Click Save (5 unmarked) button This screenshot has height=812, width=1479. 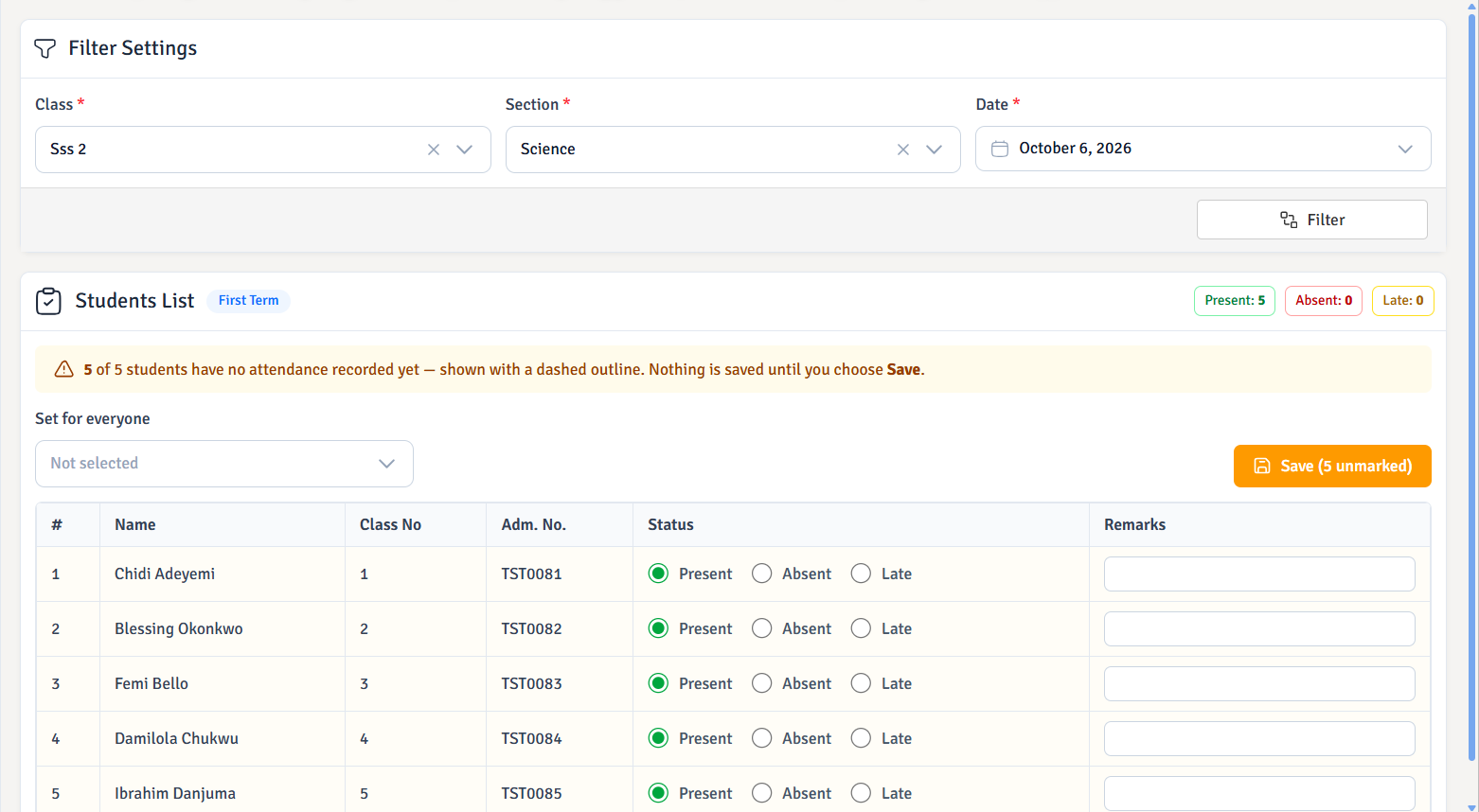(x=1332, y=466)
